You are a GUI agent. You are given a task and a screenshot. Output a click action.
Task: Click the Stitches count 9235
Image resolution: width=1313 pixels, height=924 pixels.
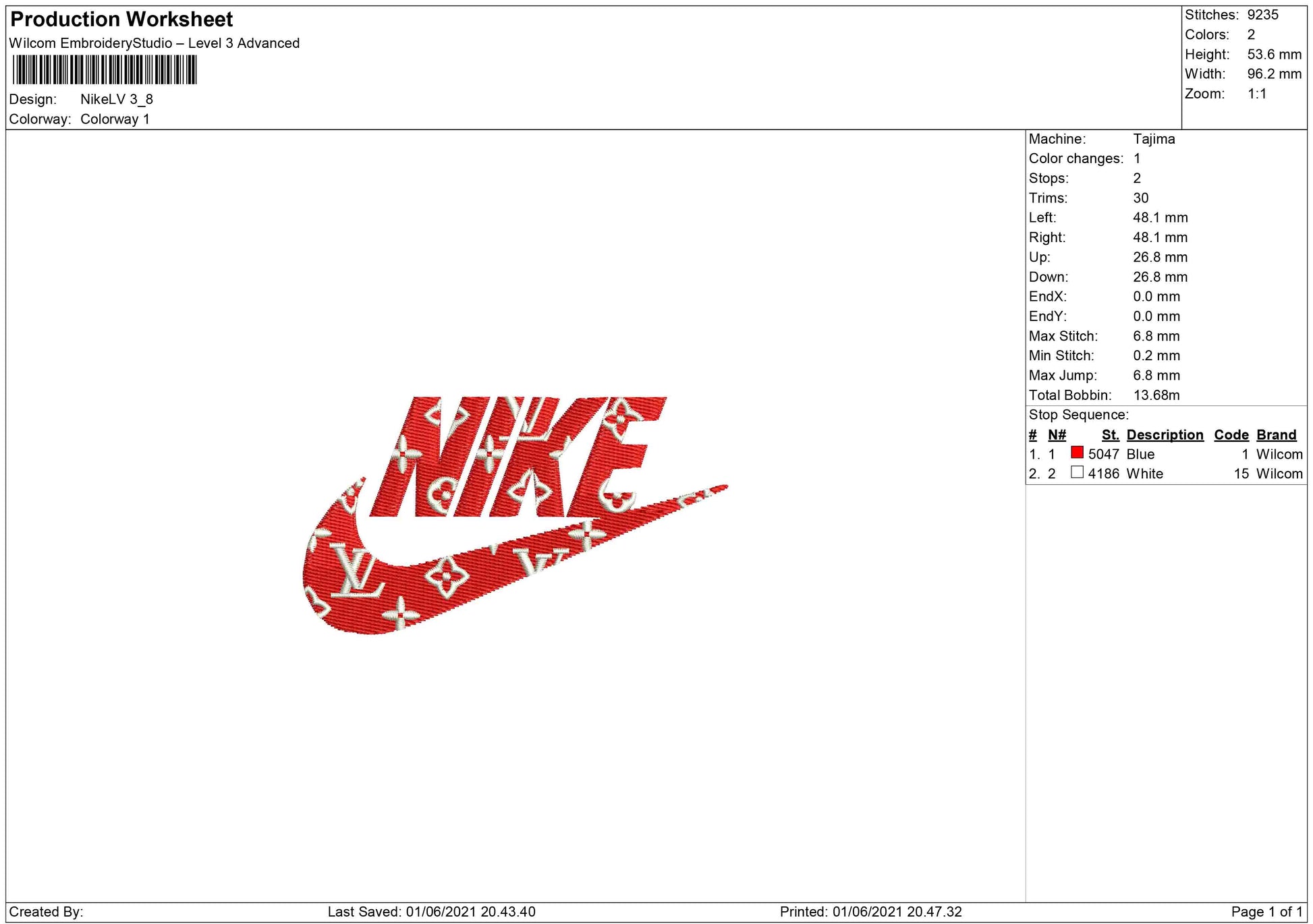click(x=1262, y=15)
